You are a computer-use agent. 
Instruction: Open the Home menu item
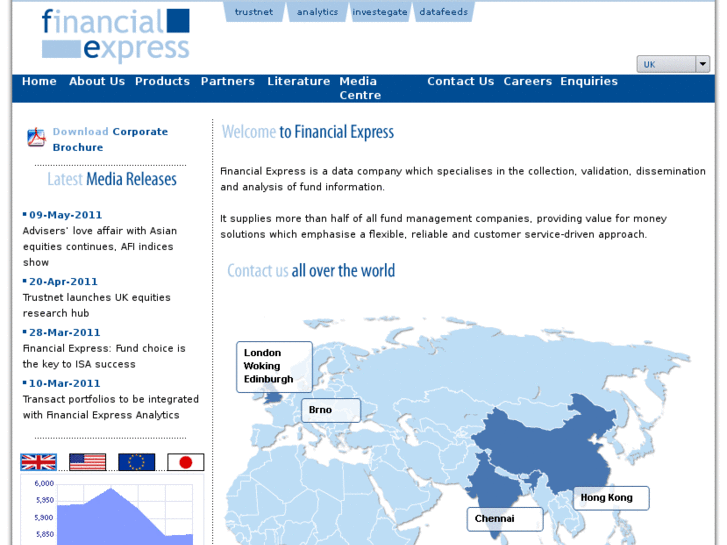point(39,81)
